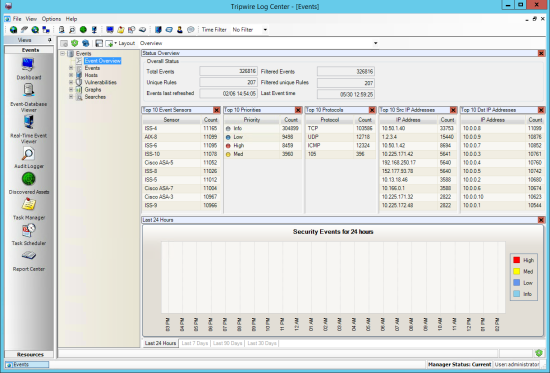The height and width of the screenshot is (373, 550).
Task: Open Discovered Assets in the sidebar
Action: [x=28, y=183]
